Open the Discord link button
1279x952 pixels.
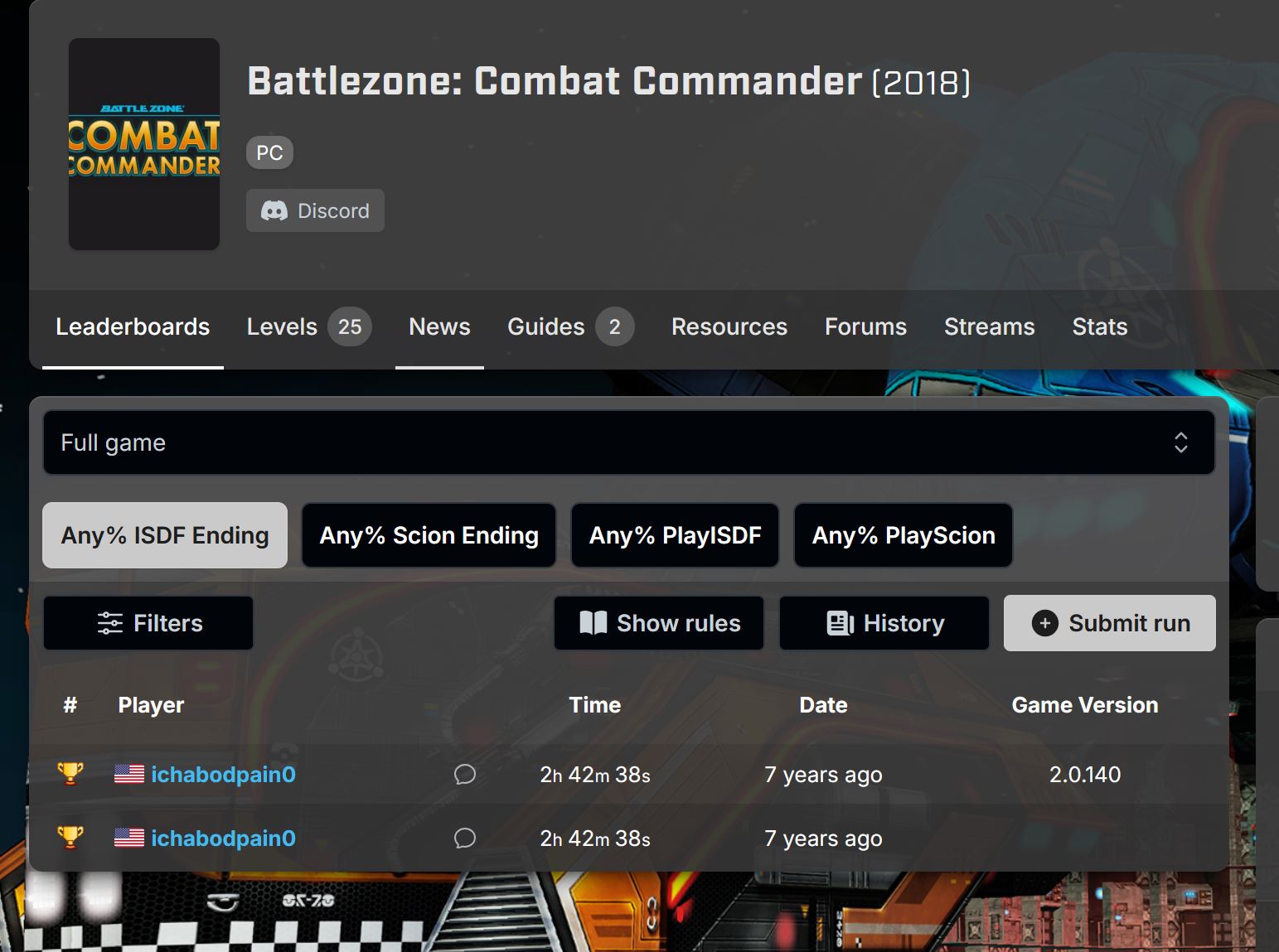pos(315,210)
